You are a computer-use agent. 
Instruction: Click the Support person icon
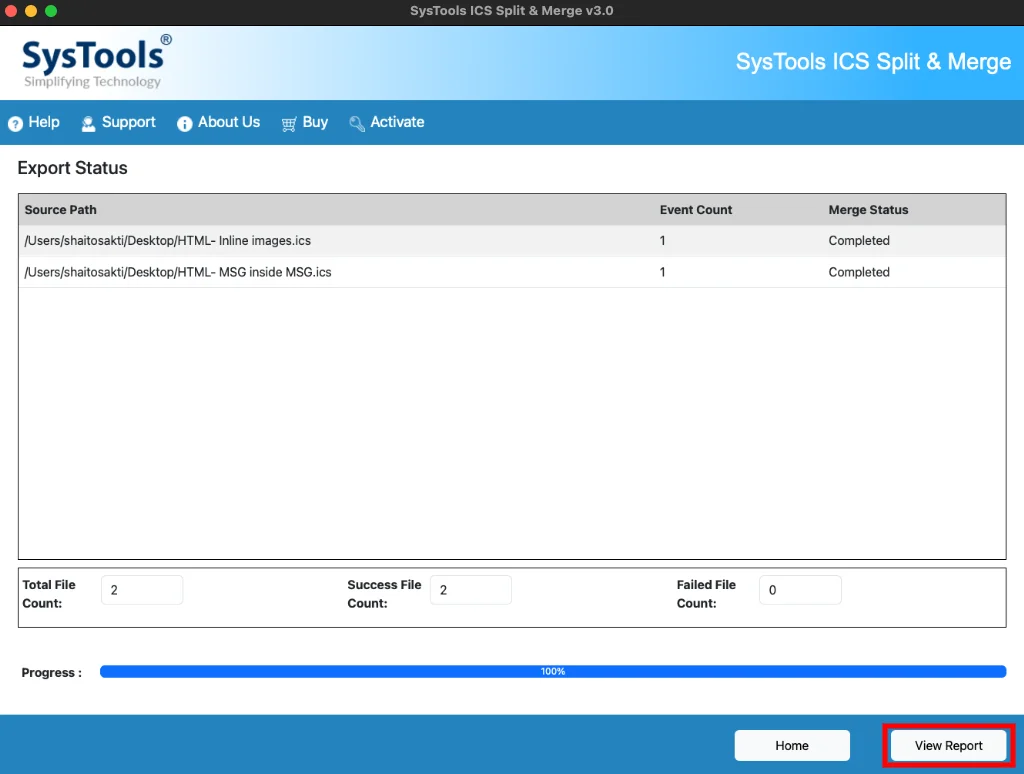pyautogui.click(x=88, y=123)
